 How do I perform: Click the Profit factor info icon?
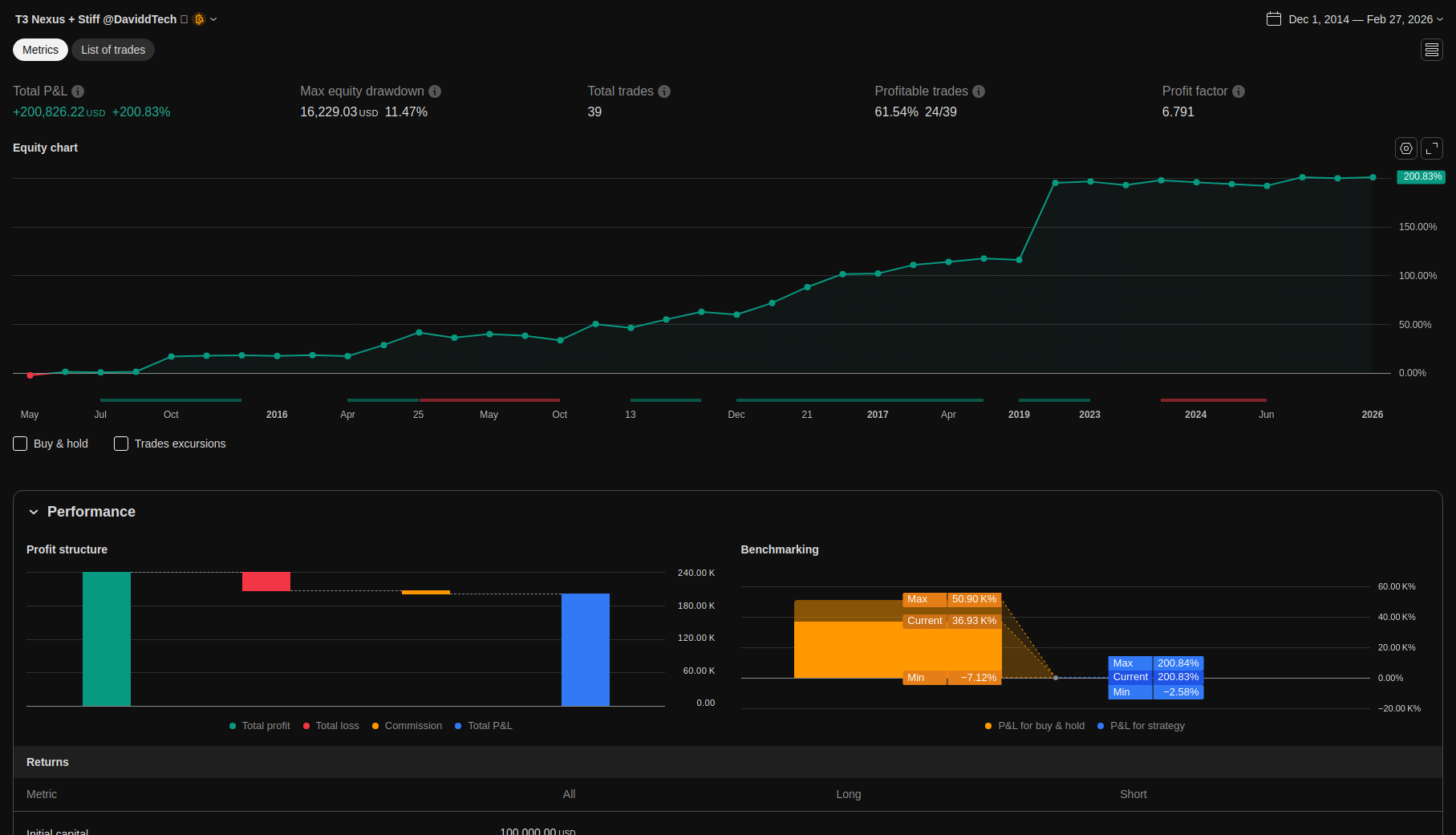1239,91
